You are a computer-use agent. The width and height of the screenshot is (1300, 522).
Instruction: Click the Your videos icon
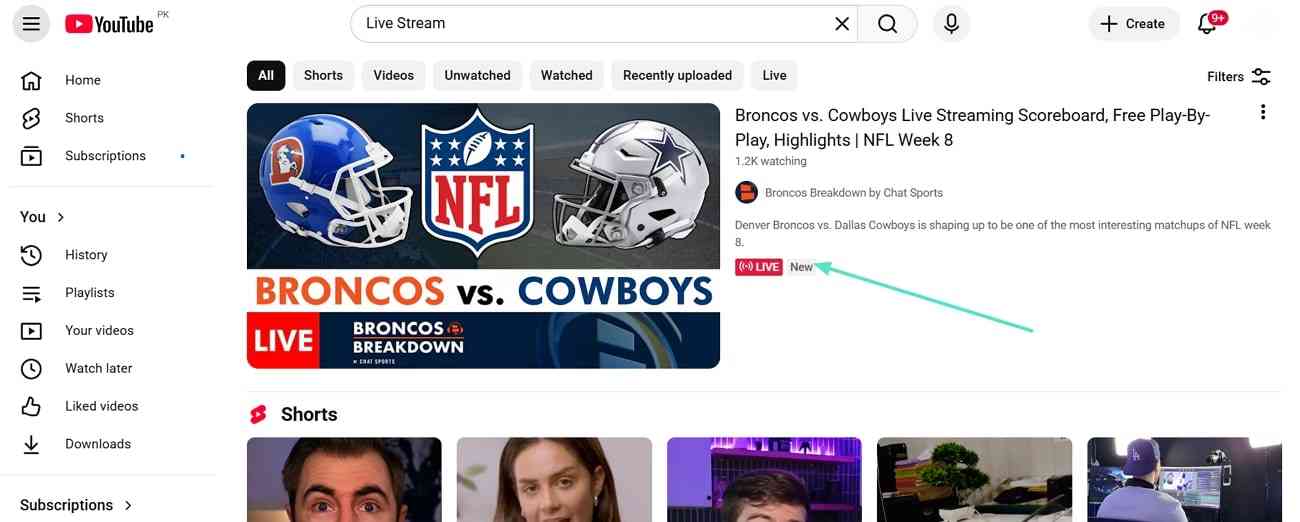[x=31, y=331]
